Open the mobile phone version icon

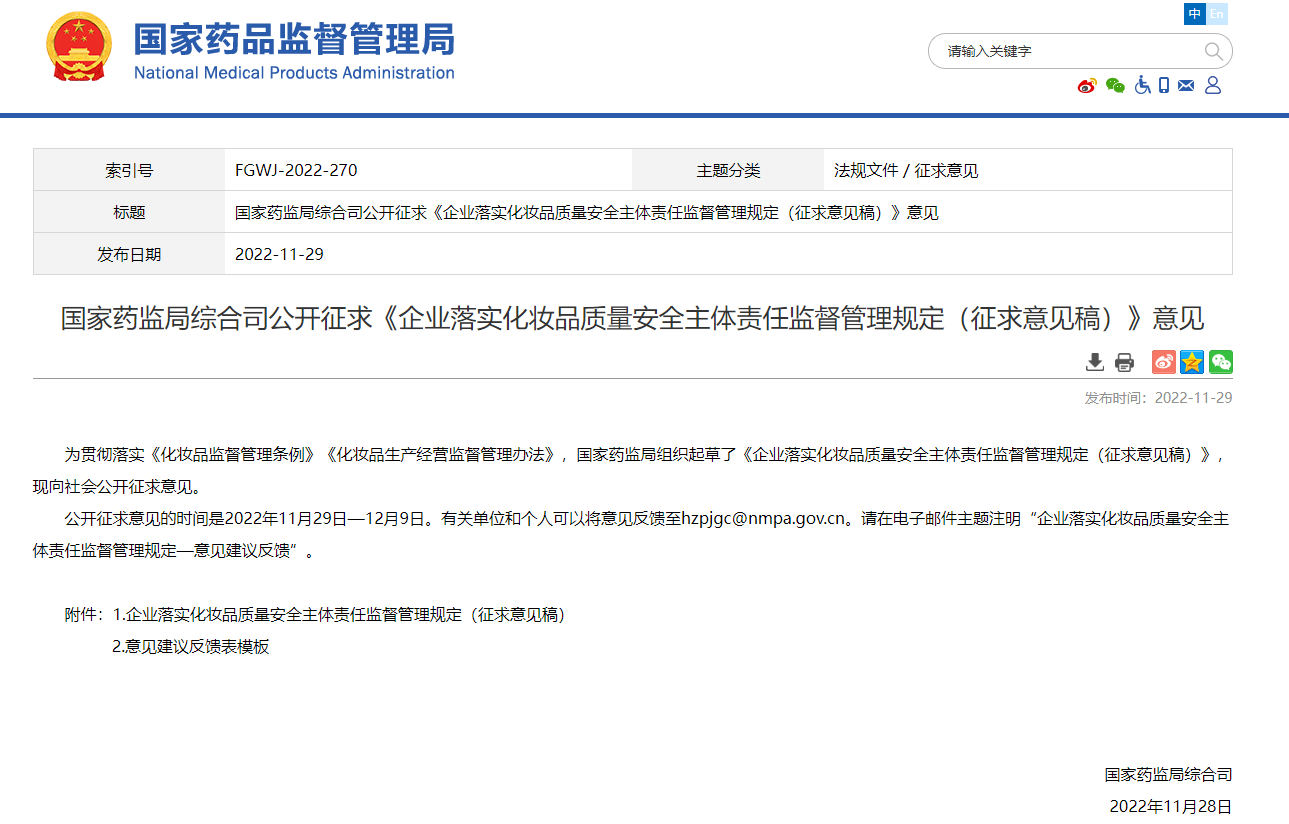pyautogui.click(x=1164, y=86)
